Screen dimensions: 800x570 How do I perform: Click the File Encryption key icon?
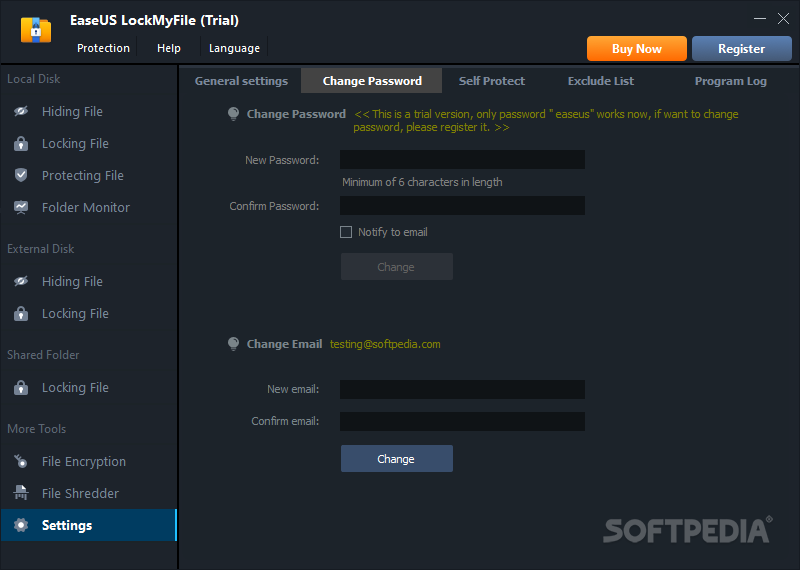[x=21, y=461]
